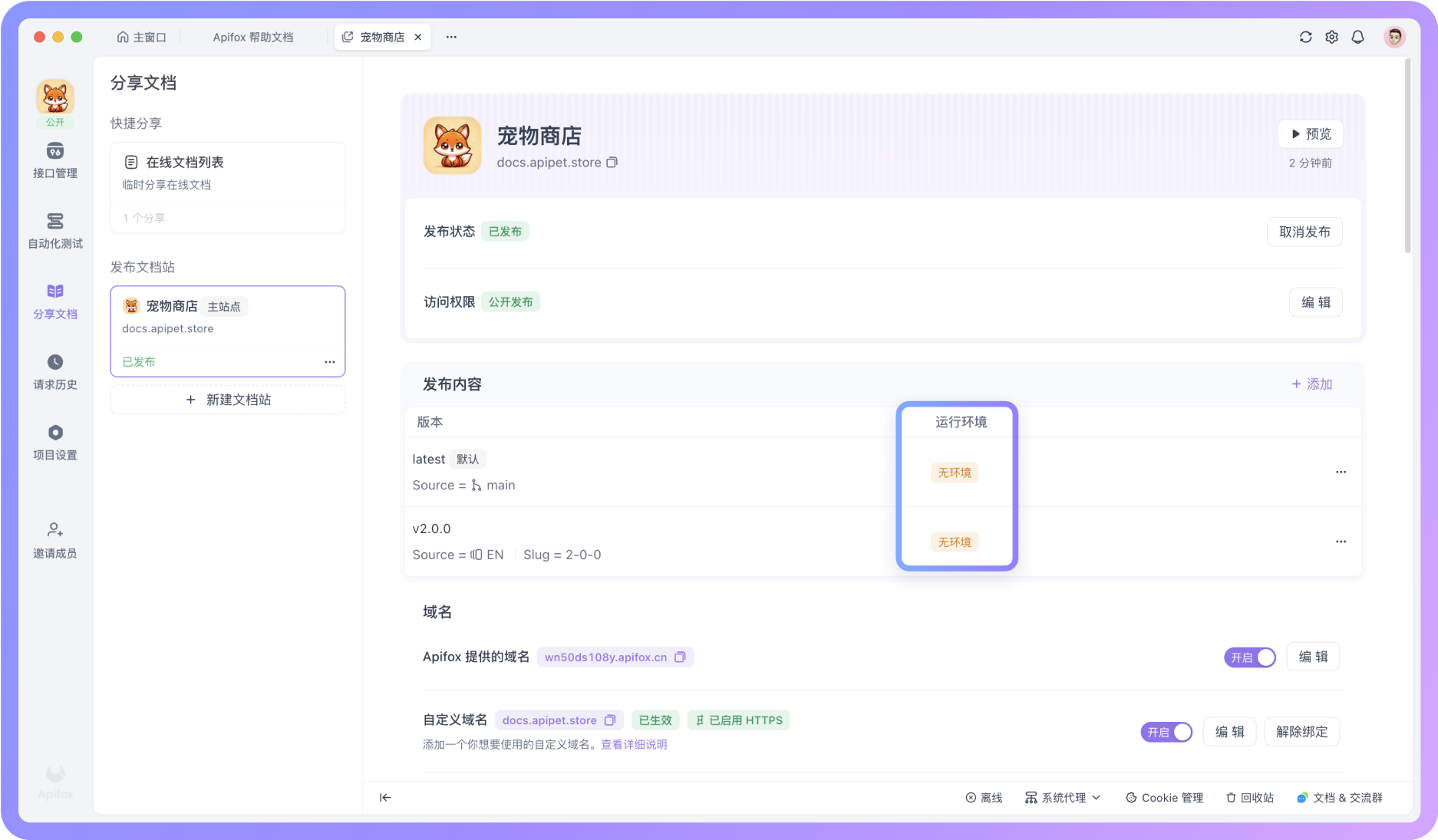Image resolution: width=1438 pixels, height=840 pixels.
Task: Click the fox project avatar in the sidebar
Action: (x=55, y=98)
